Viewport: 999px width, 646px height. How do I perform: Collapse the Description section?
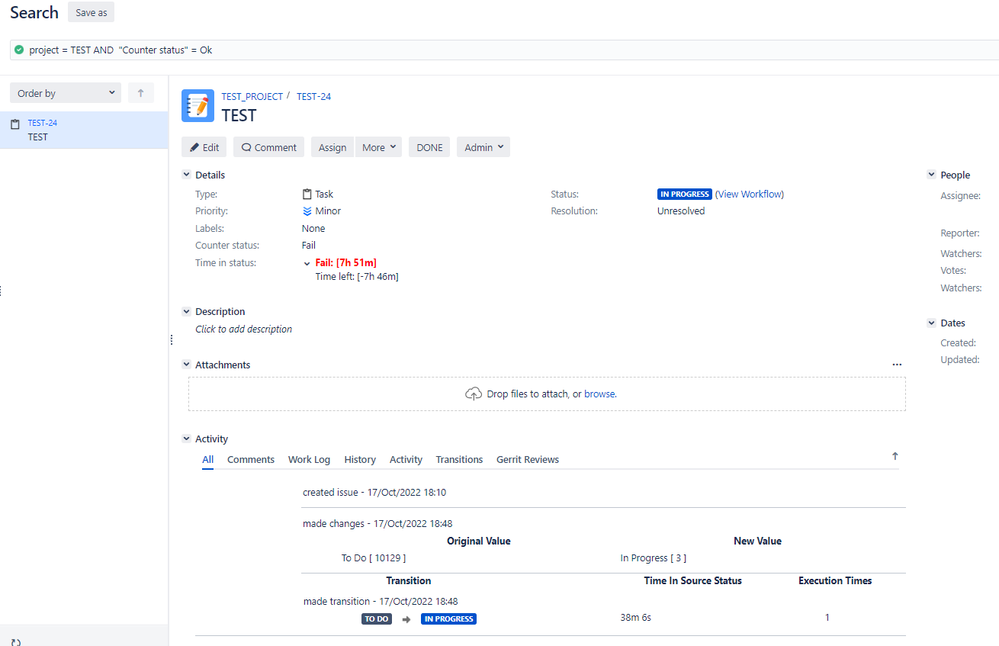[187, 312]
